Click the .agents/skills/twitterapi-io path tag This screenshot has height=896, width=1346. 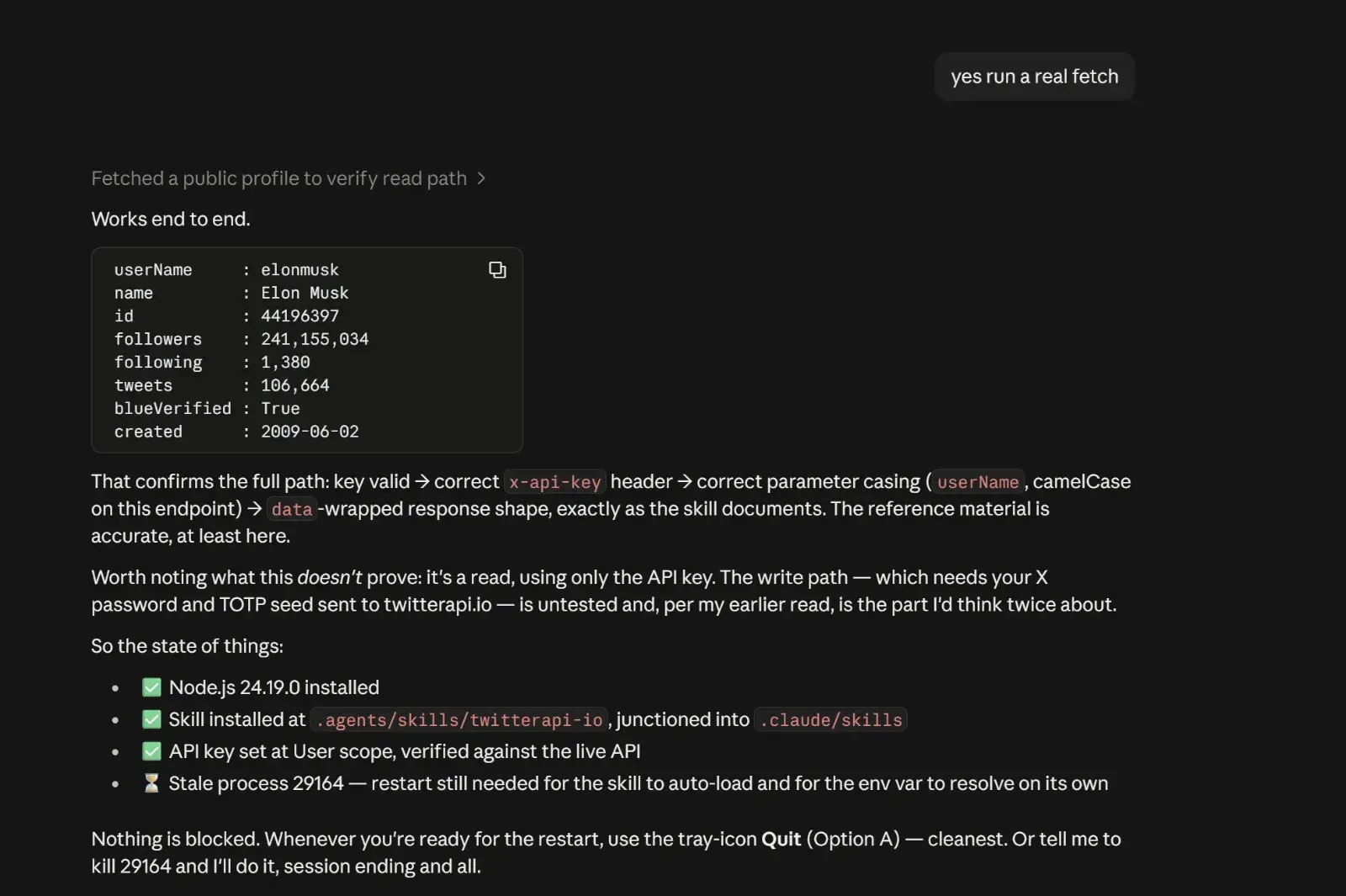[459, 720]
